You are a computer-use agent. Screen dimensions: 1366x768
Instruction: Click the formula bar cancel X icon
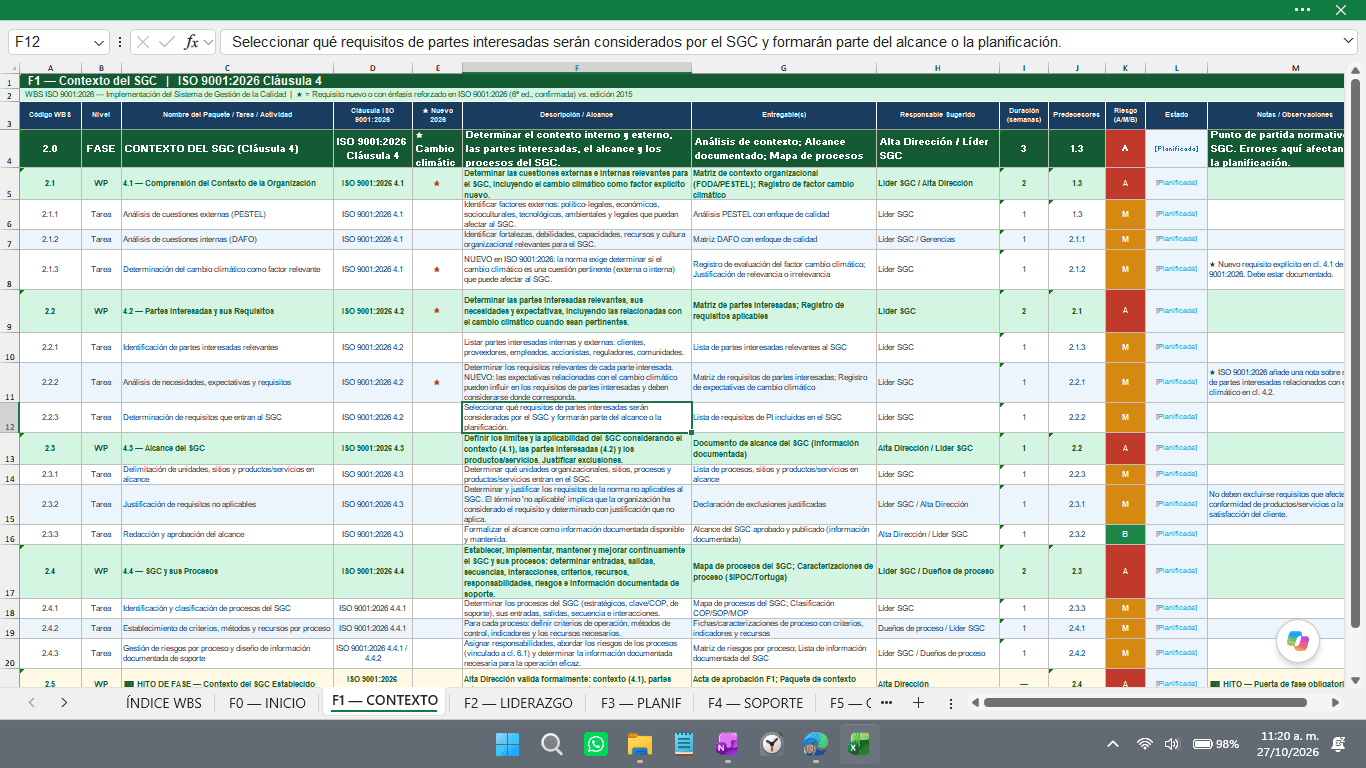click(x=143, y=42)
